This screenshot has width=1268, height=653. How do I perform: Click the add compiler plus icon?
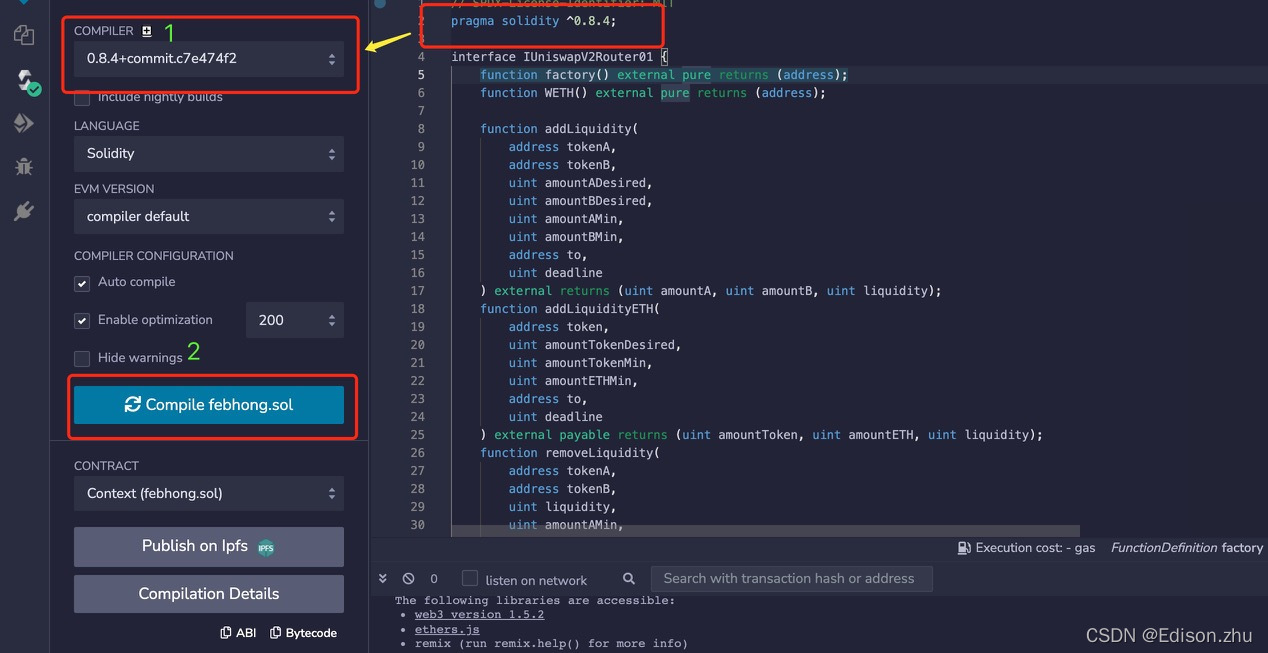147,31
